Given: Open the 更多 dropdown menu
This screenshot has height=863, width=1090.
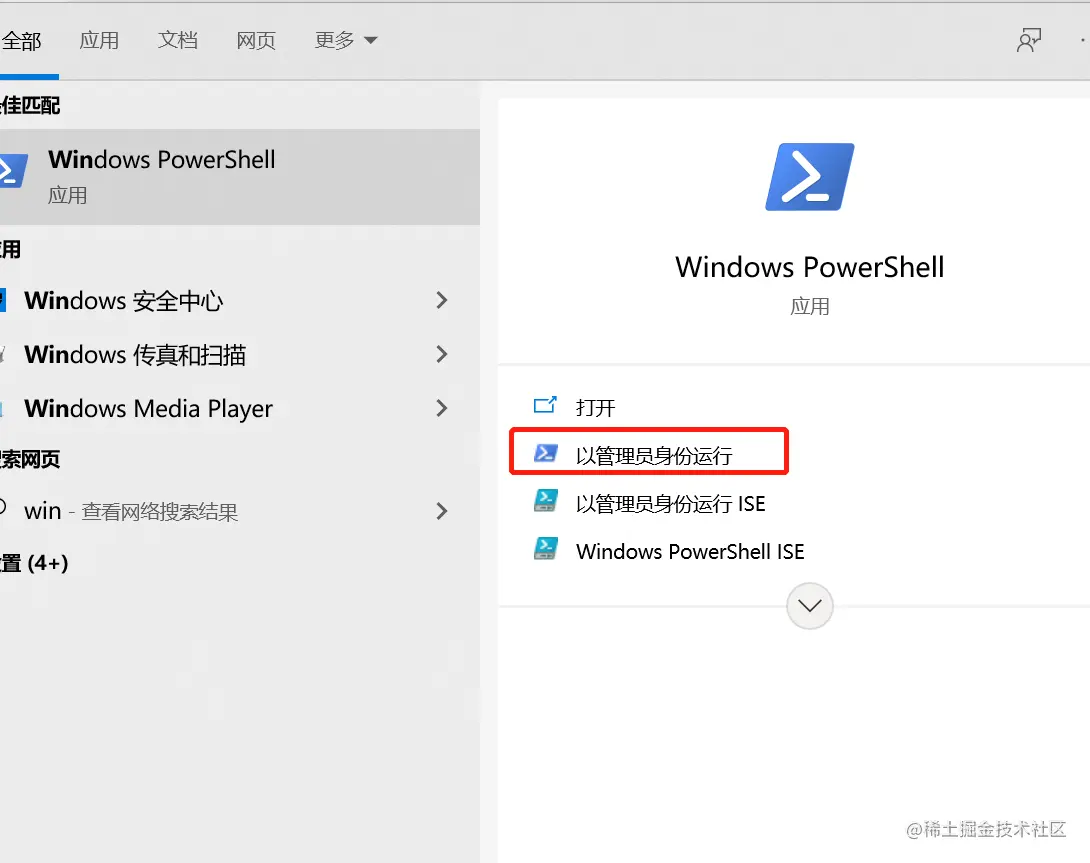Looking at the screenshot, I should (345, 40).
